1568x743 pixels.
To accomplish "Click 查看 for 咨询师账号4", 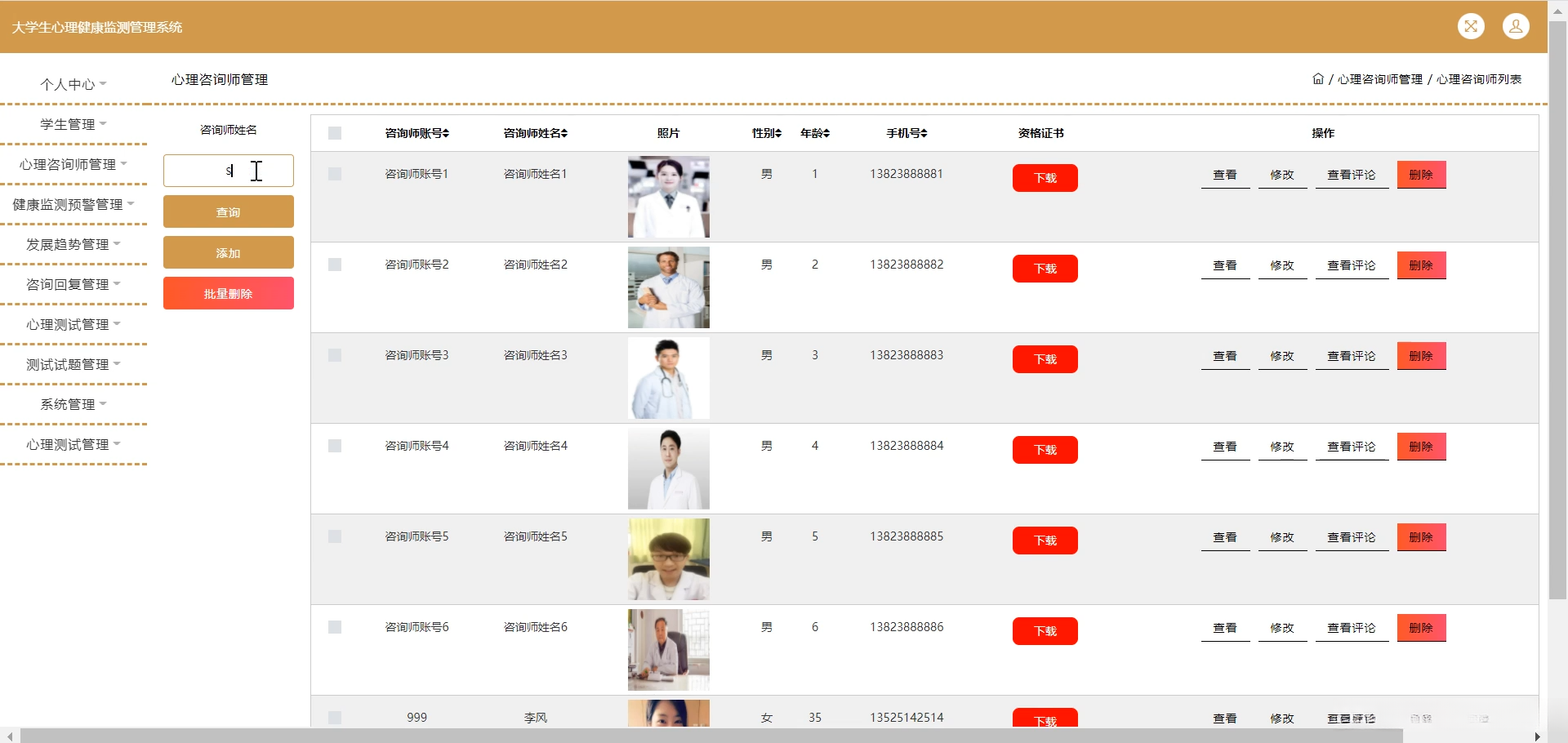I will [1225, 447].
